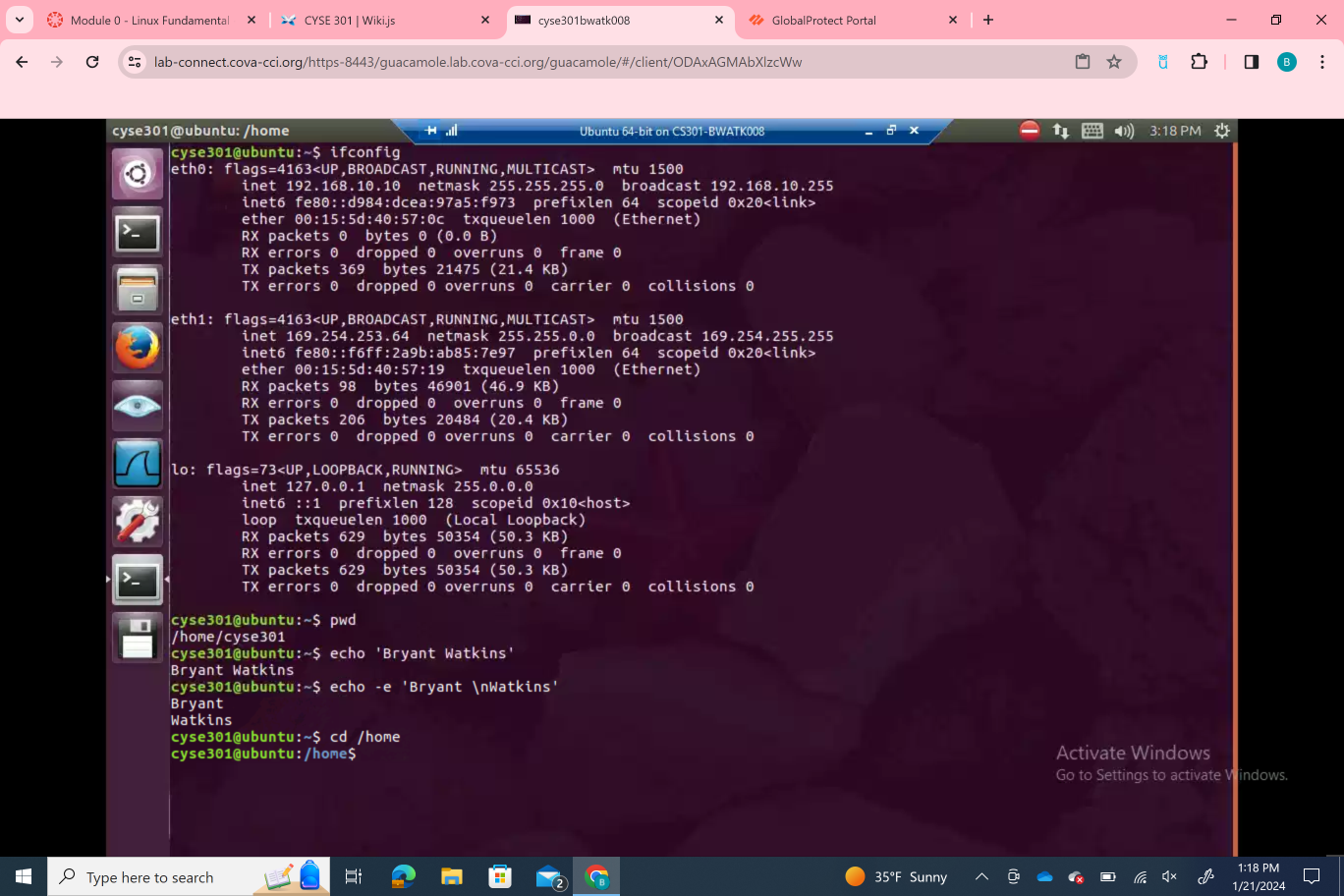
Task: Expand the browser tab search dropdown
Action: (x=20, y=20)
